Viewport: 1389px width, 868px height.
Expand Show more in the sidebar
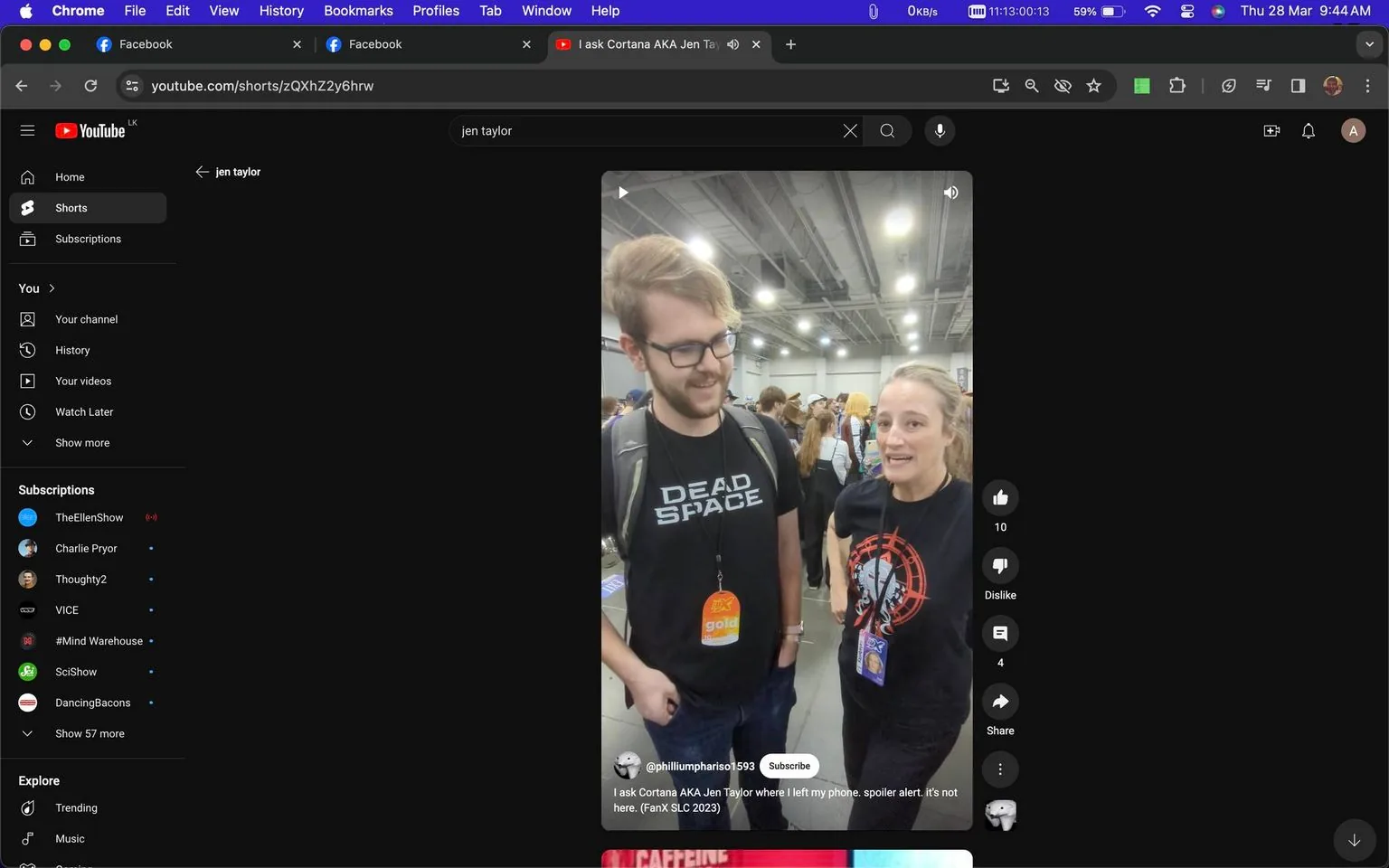(x=81, y=442)
